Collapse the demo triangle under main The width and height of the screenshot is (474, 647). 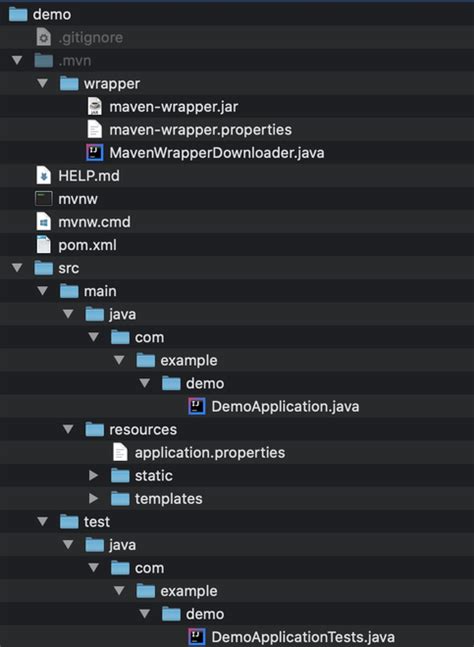[x=145, y=383]
